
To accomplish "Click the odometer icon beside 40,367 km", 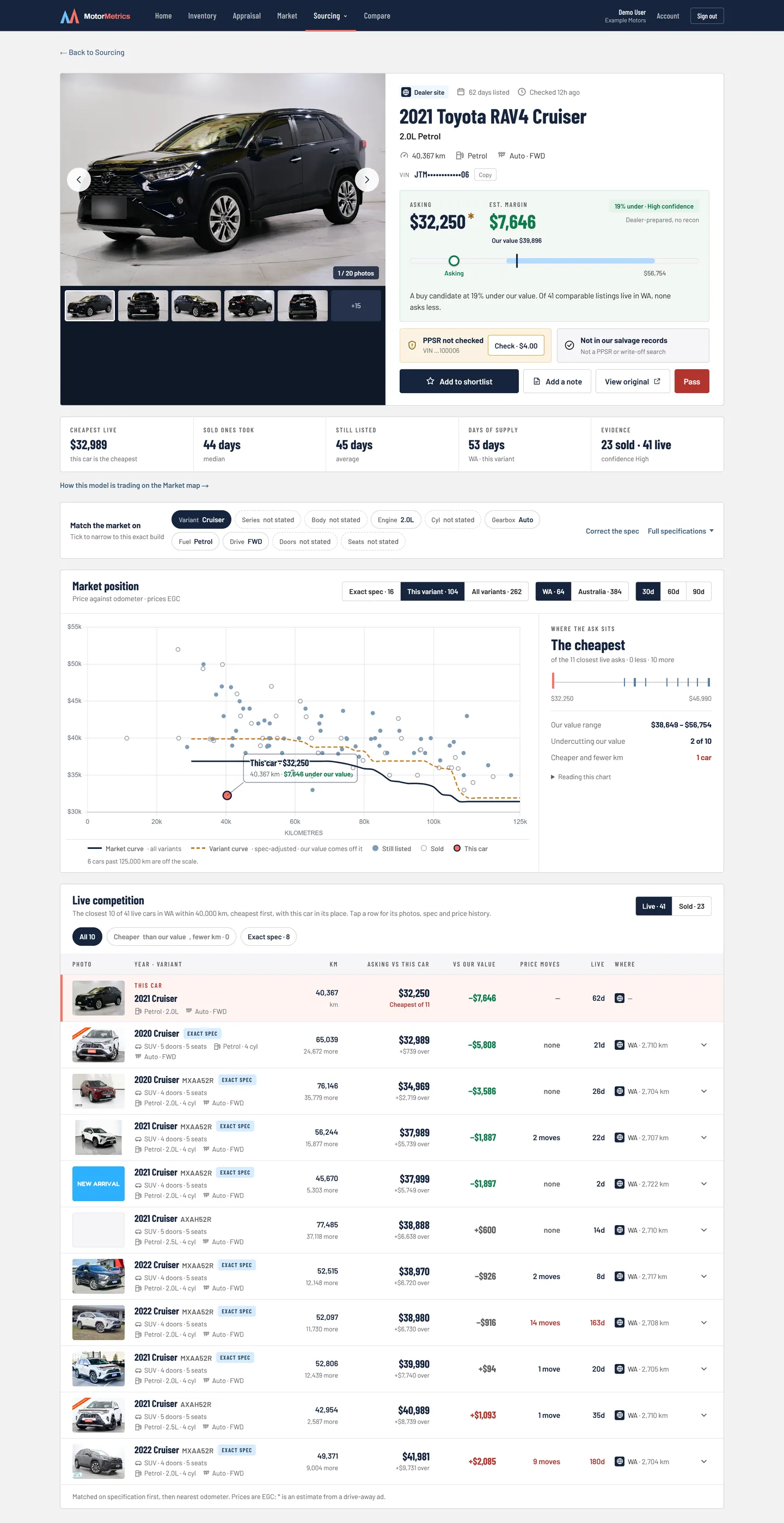I will pos(405,156).
